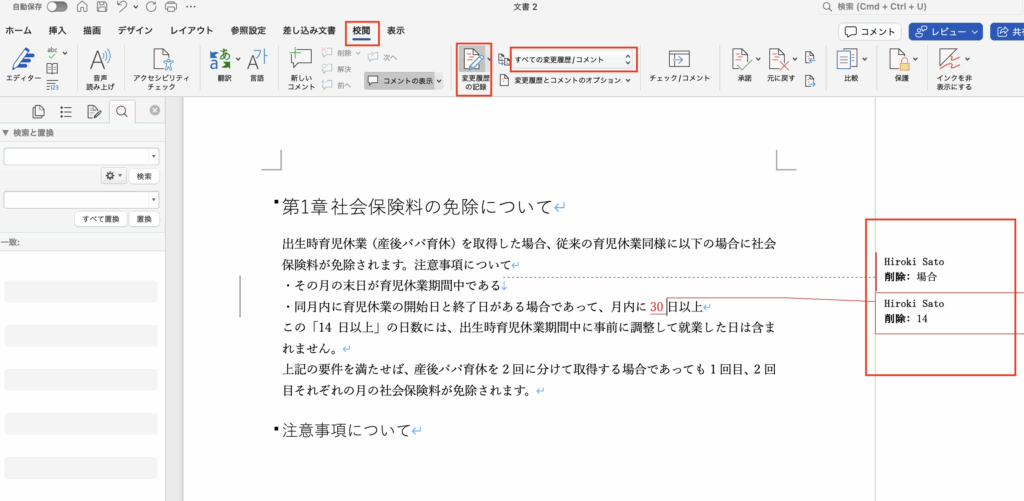The height and width of the screenshot is (501, 1024).
Task: Collapse the 検索と置換 section triangle
Action: tap(6, 133)
